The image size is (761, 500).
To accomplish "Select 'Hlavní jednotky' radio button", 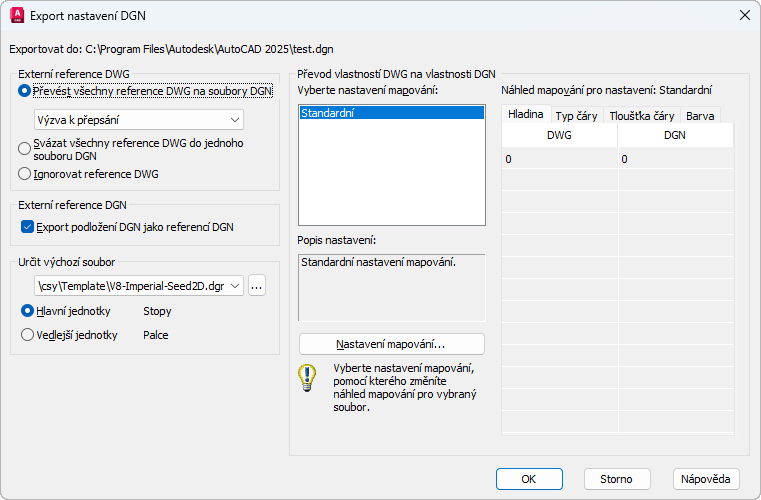I will click(x=27, y=311).
